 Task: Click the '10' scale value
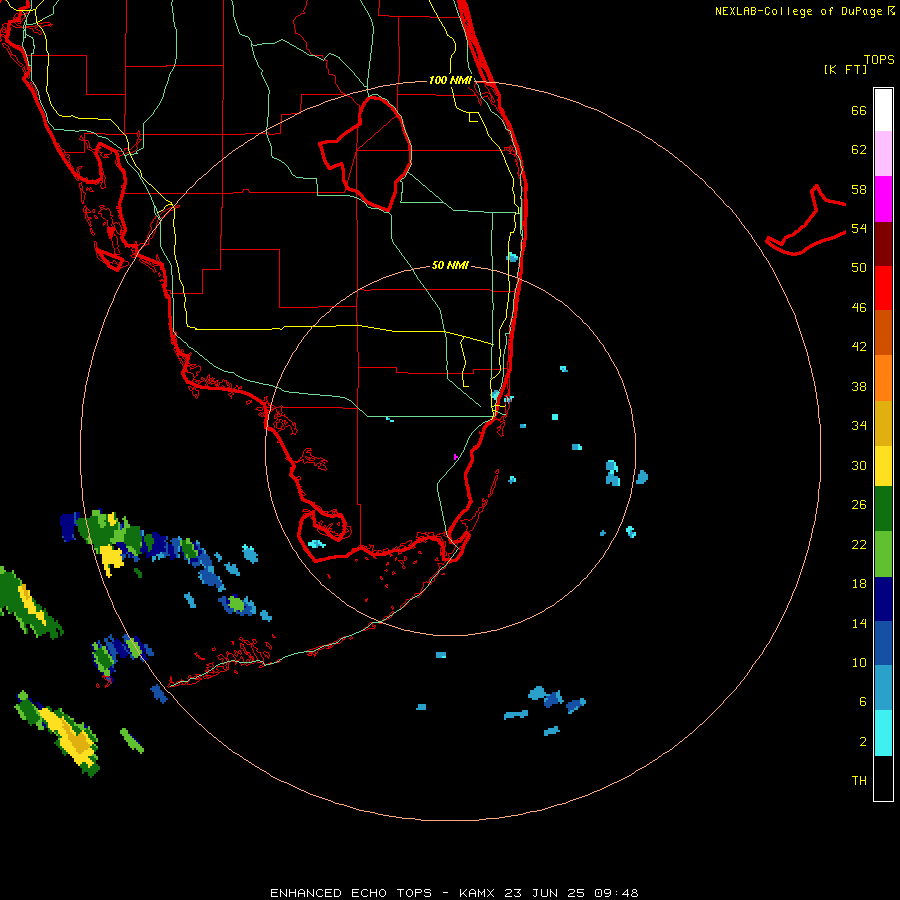pos(859,662)
